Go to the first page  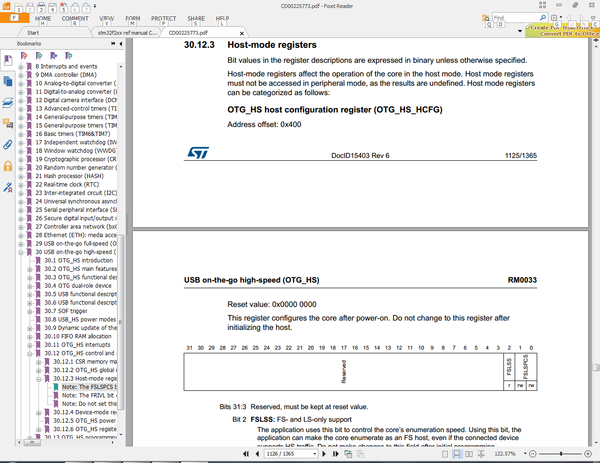[246, 454]
